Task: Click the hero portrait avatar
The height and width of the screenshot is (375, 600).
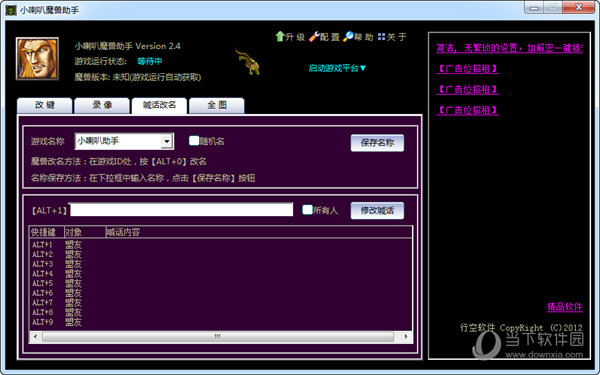Action: (37, 59)
